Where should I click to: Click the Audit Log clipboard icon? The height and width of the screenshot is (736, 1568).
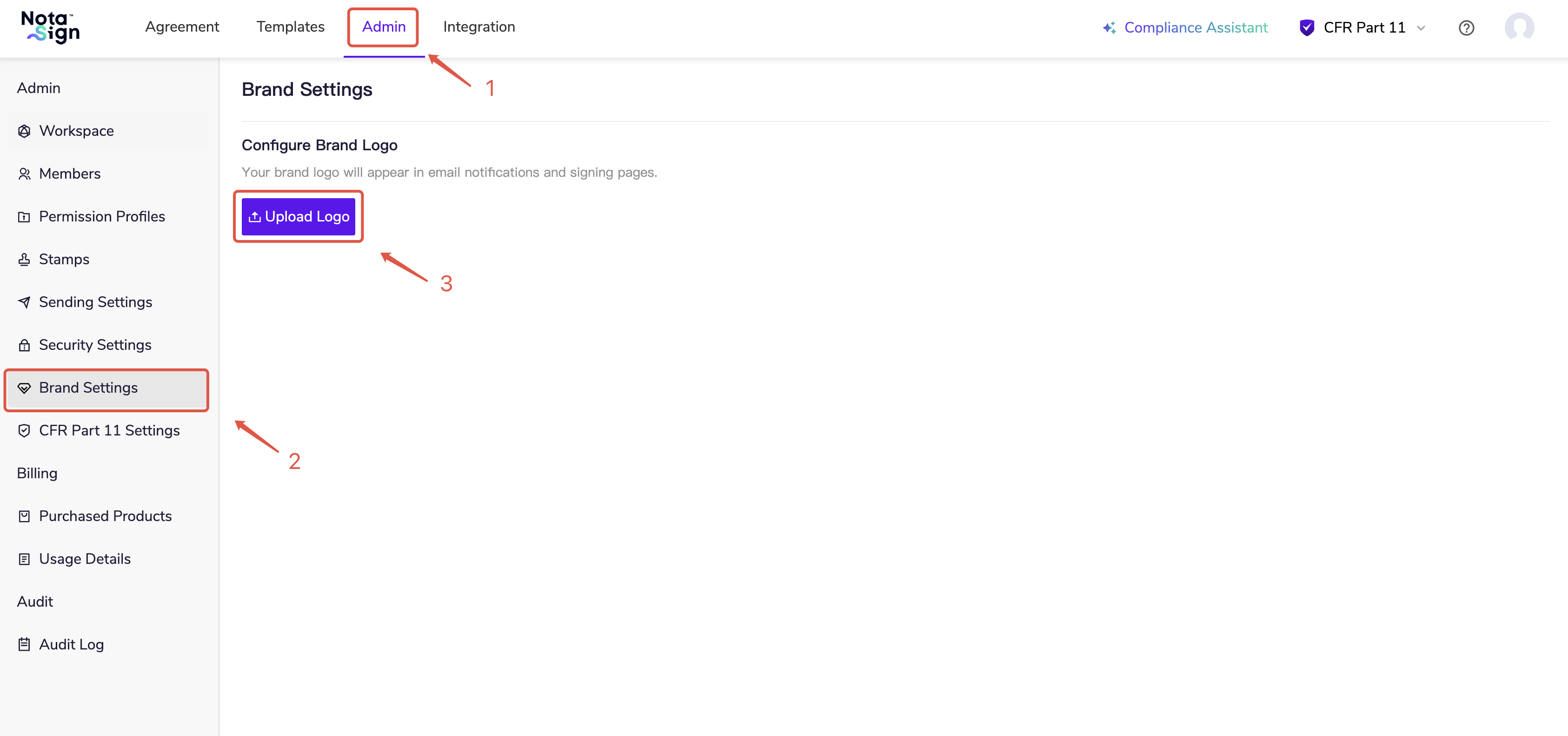coord(24,645)
